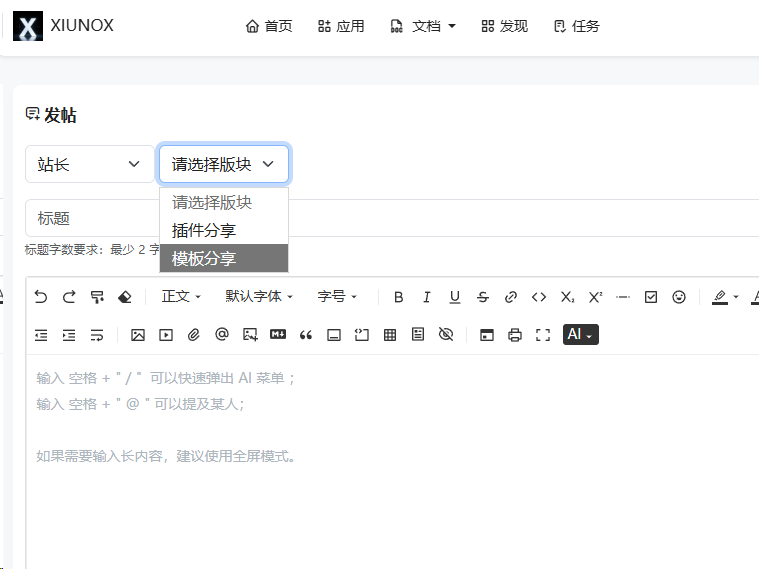Open the AI dropdown button
759x569 pixels.
point(580,335)
